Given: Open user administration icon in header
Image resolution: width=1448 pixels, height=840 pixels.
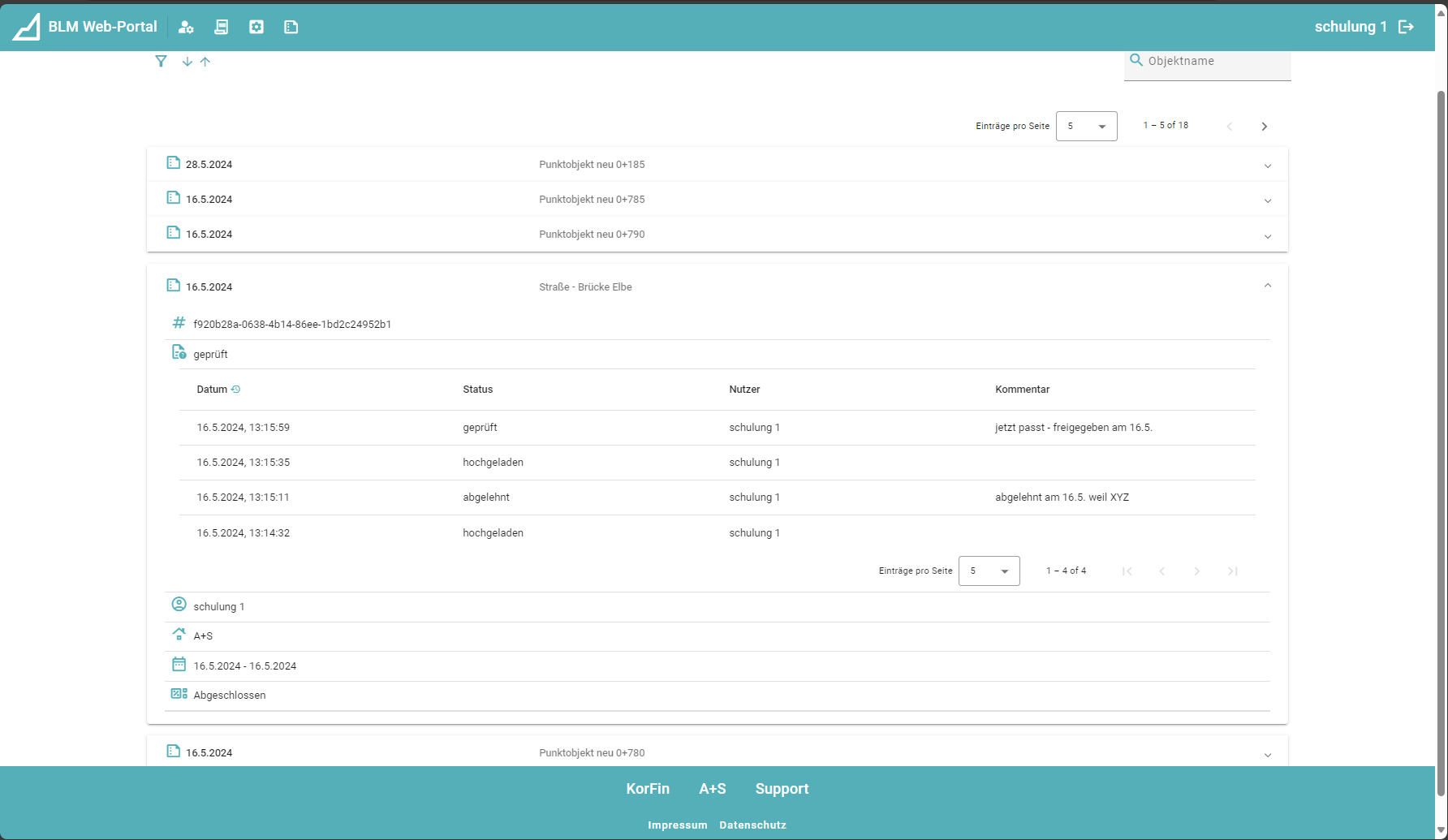Looking at the screenshot, I should (x=186, y=27).
